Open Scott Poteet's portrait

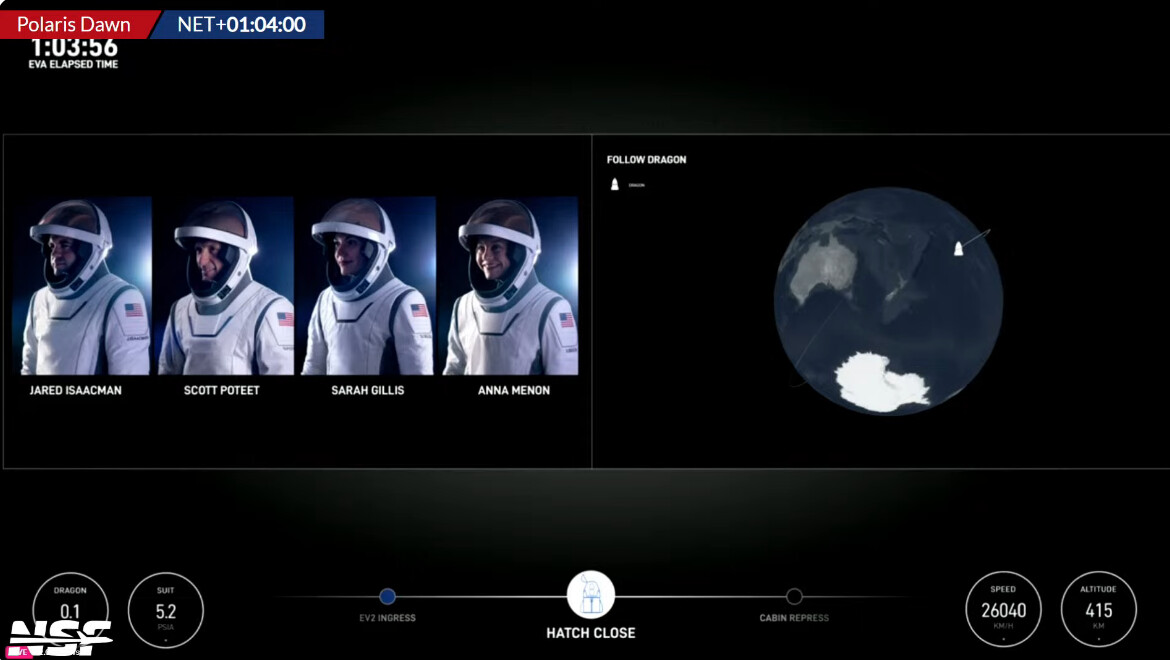pos(225,286)
